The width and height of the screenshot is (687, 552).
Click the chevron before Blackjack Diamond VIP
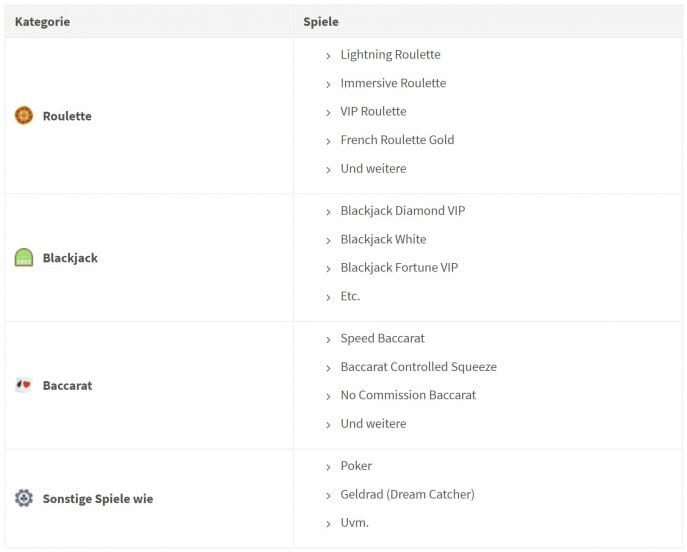pyautogui.click(x=328, y=212)
